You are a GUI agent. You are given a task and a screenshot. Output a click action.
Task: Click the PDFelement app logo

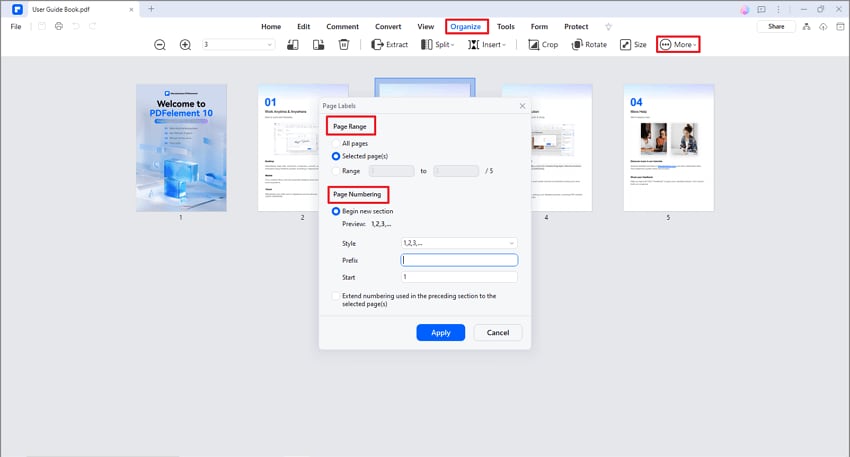pyautogui.click(x=17, y=9)
